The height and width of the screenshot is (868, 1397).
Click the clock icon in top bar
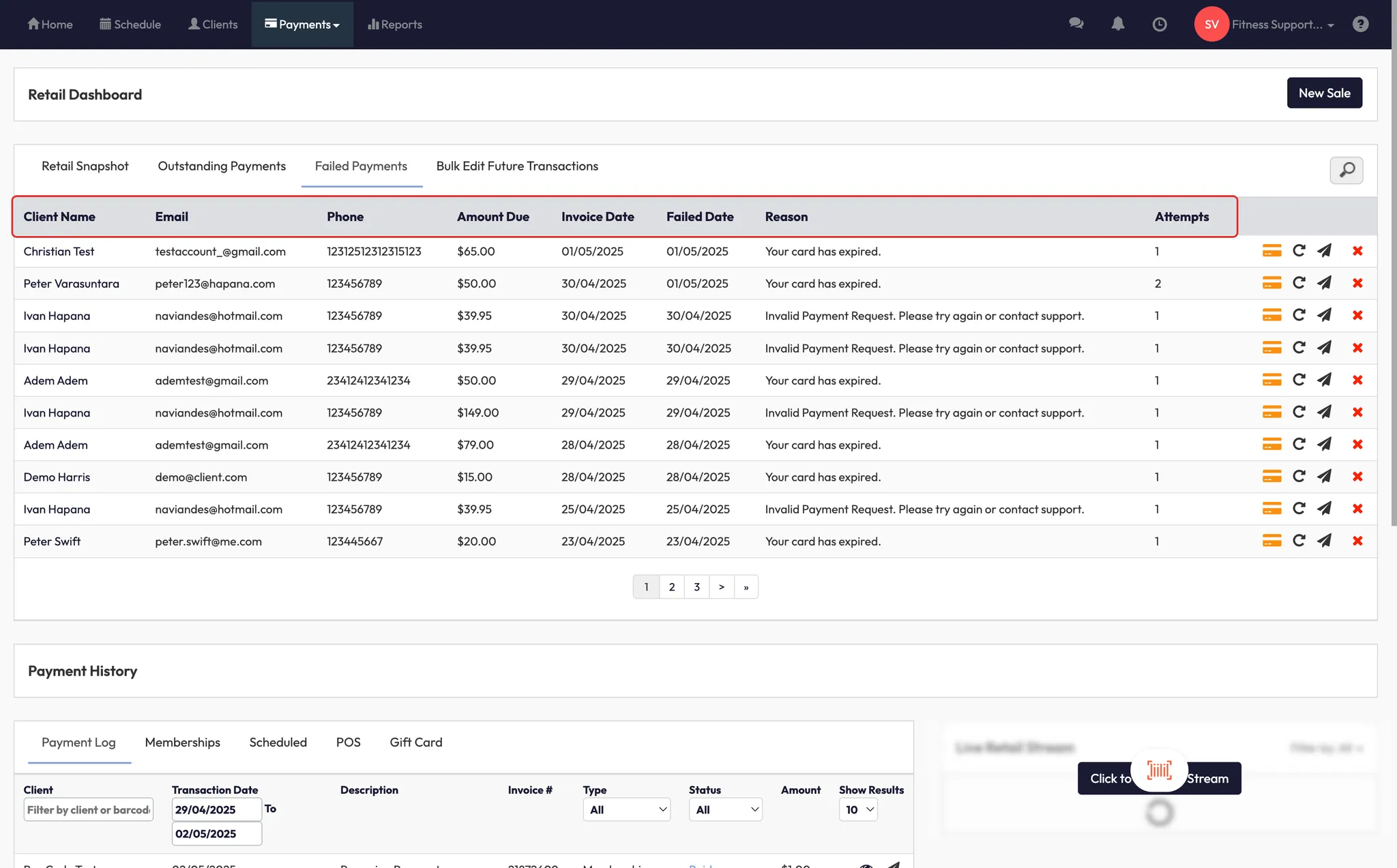click(1160, 25)
